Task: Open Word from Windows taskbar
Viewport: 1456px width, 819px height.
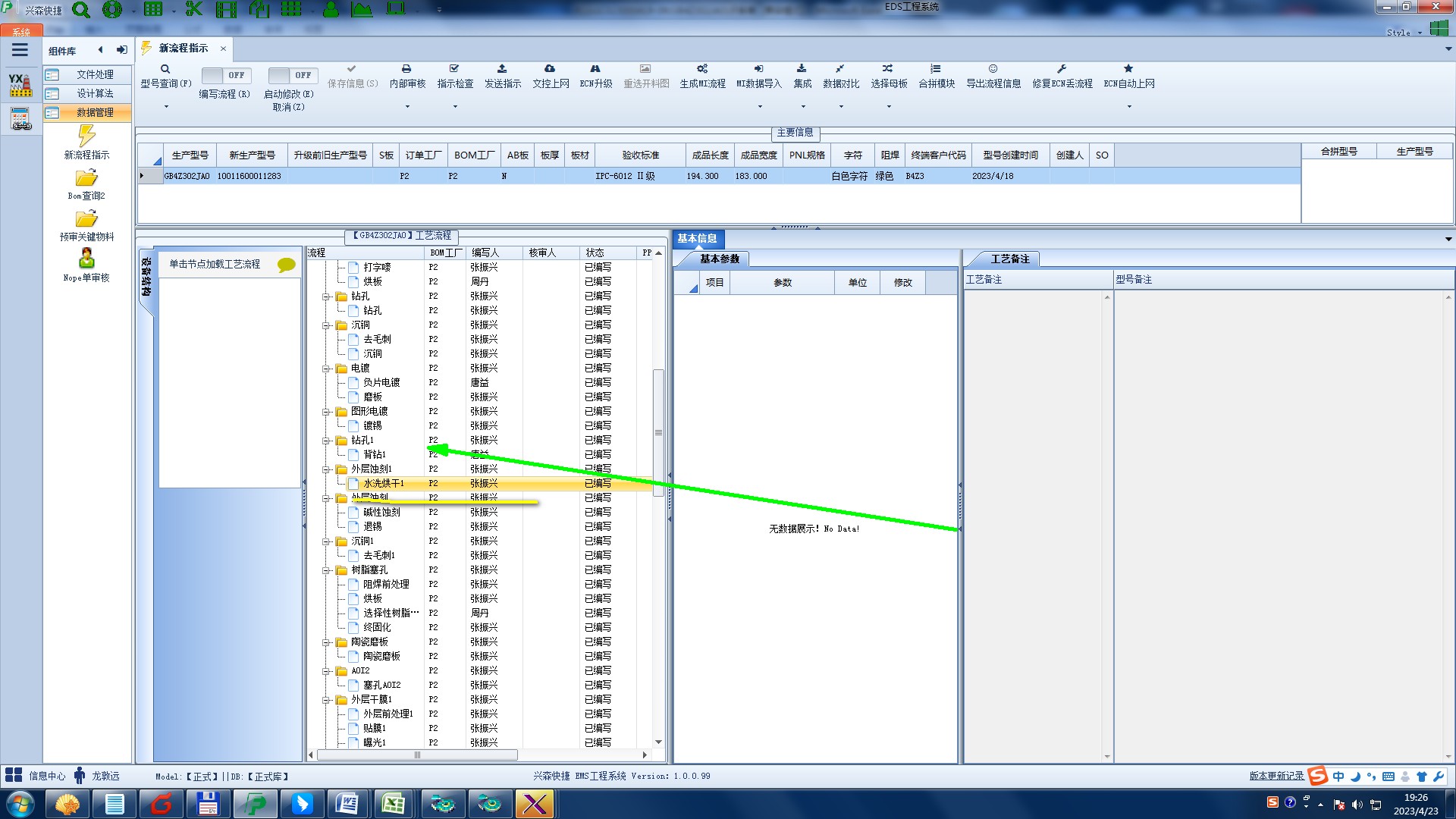Action: coord(347,804)
